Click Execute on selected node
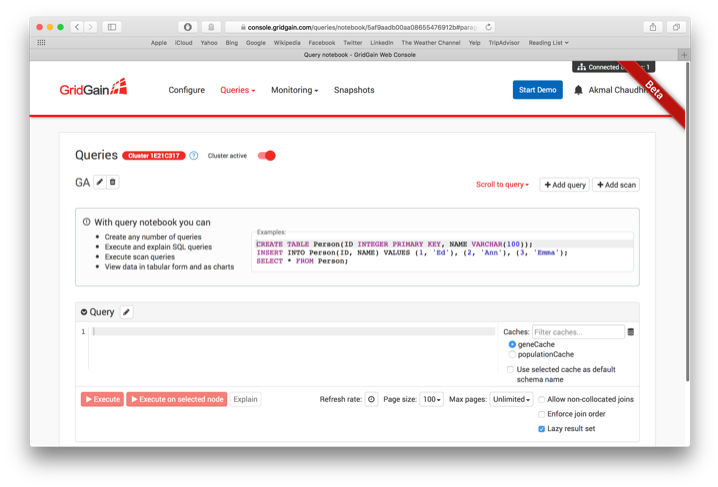 pyautogui.click(x=177, y=399)
